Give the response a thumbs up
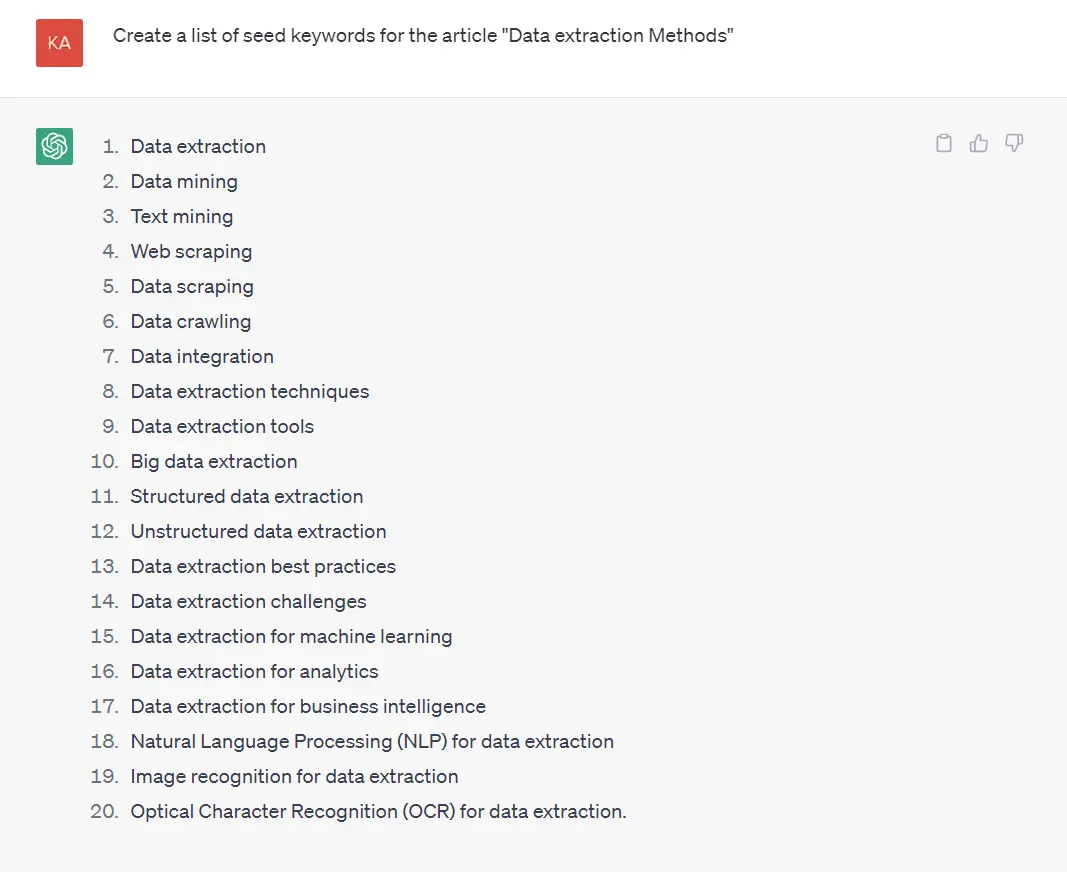1067x872 pixels. click(x=979, y=143)
